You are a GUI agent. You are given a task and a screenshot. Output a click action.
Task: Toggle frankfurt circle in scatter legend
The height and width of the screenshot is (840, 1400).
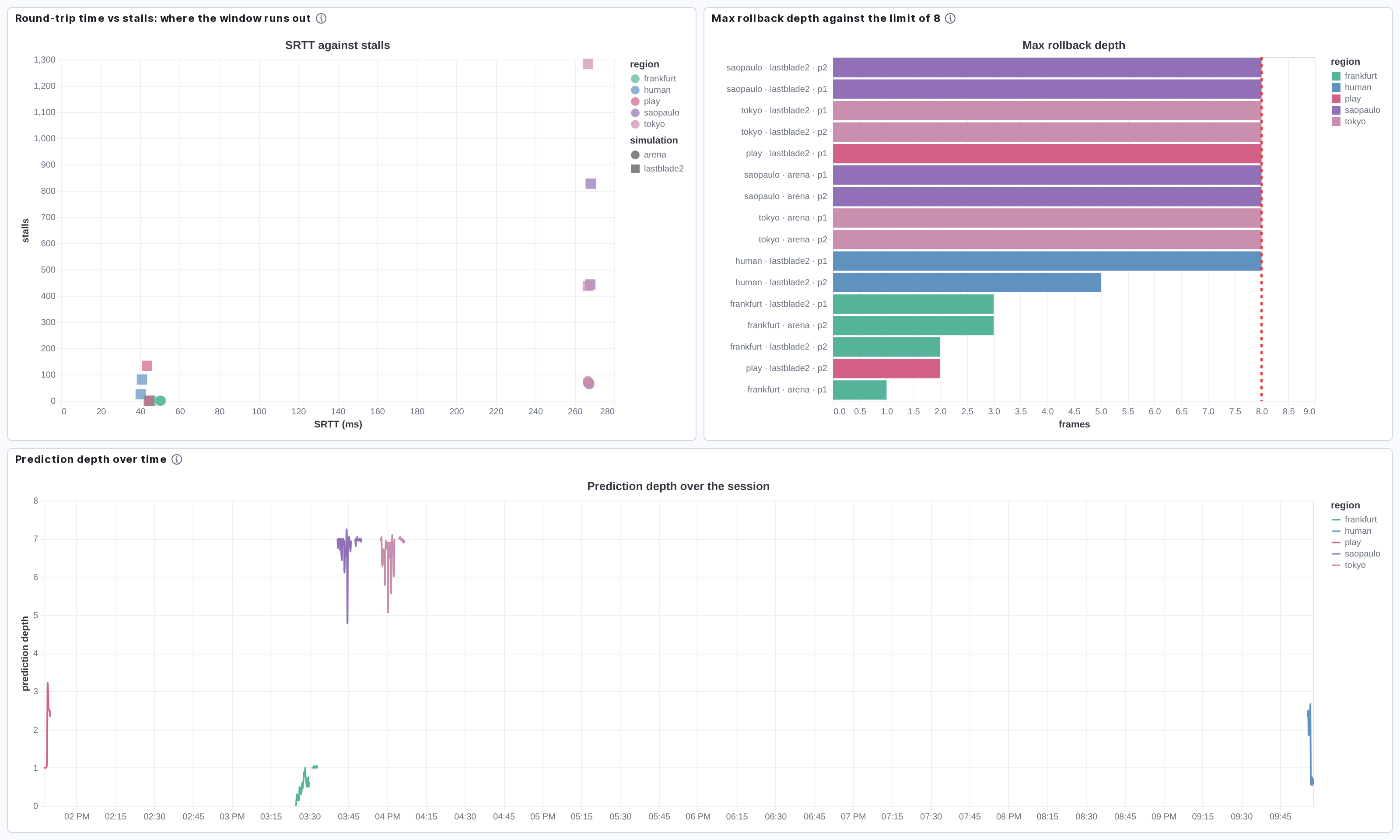[x=635, y=79]
